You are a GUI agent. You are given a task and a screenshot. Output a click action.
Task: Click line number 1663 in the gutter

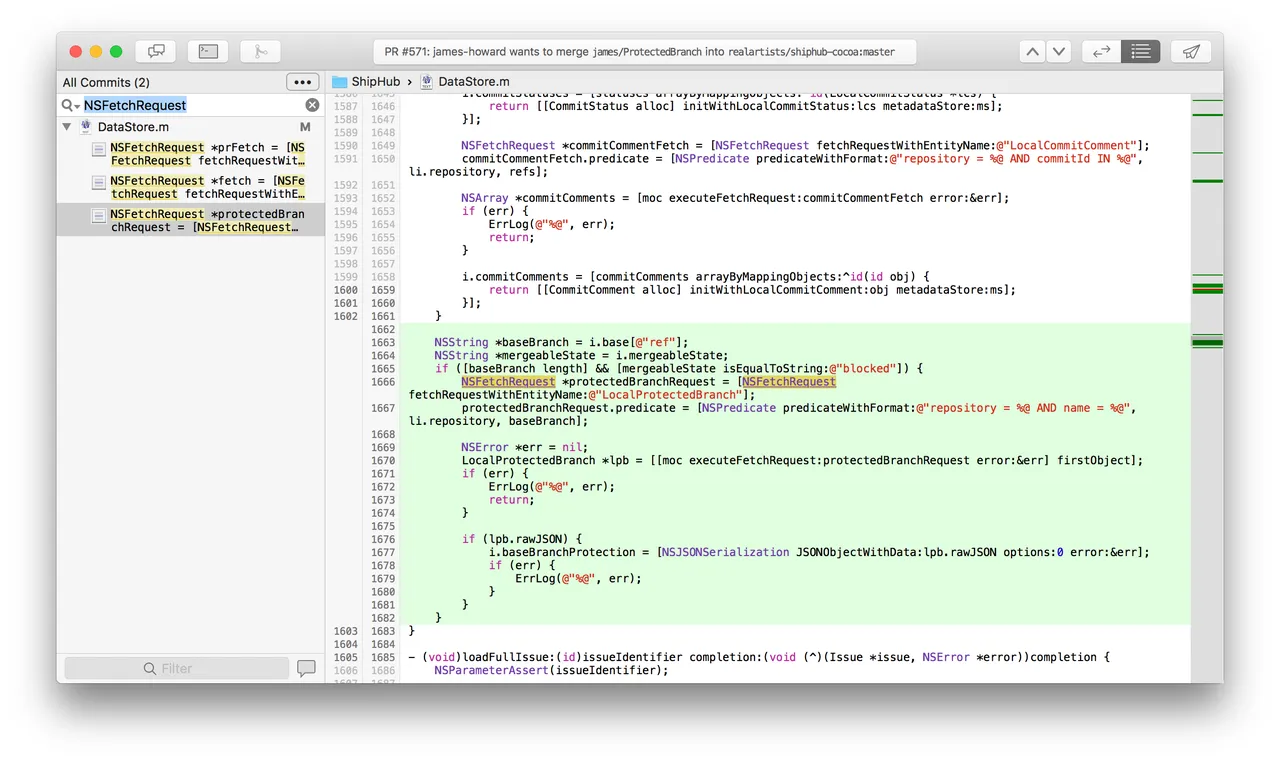pyautogui.click(x=383, y=342)
